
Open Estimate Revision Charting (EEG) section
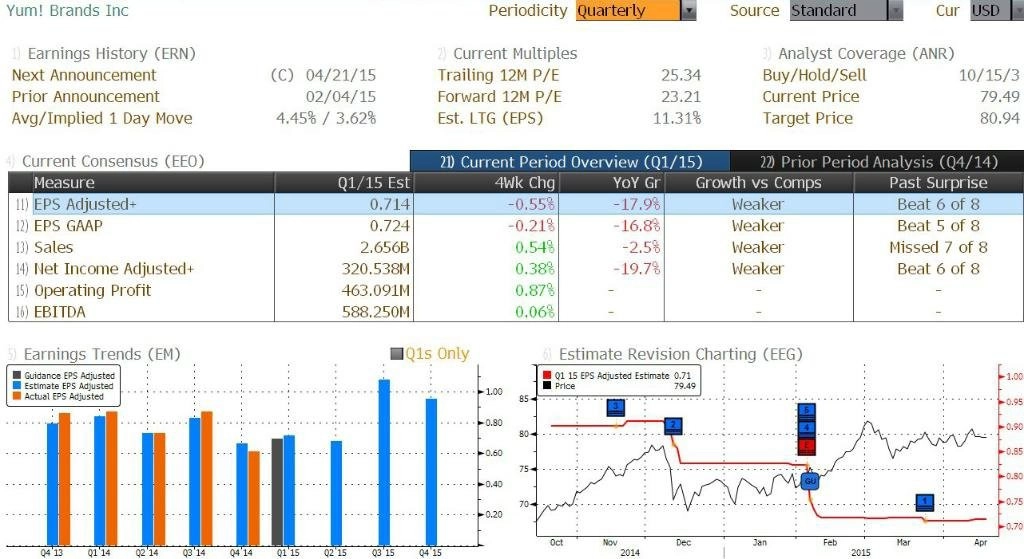tap(680, 354)
